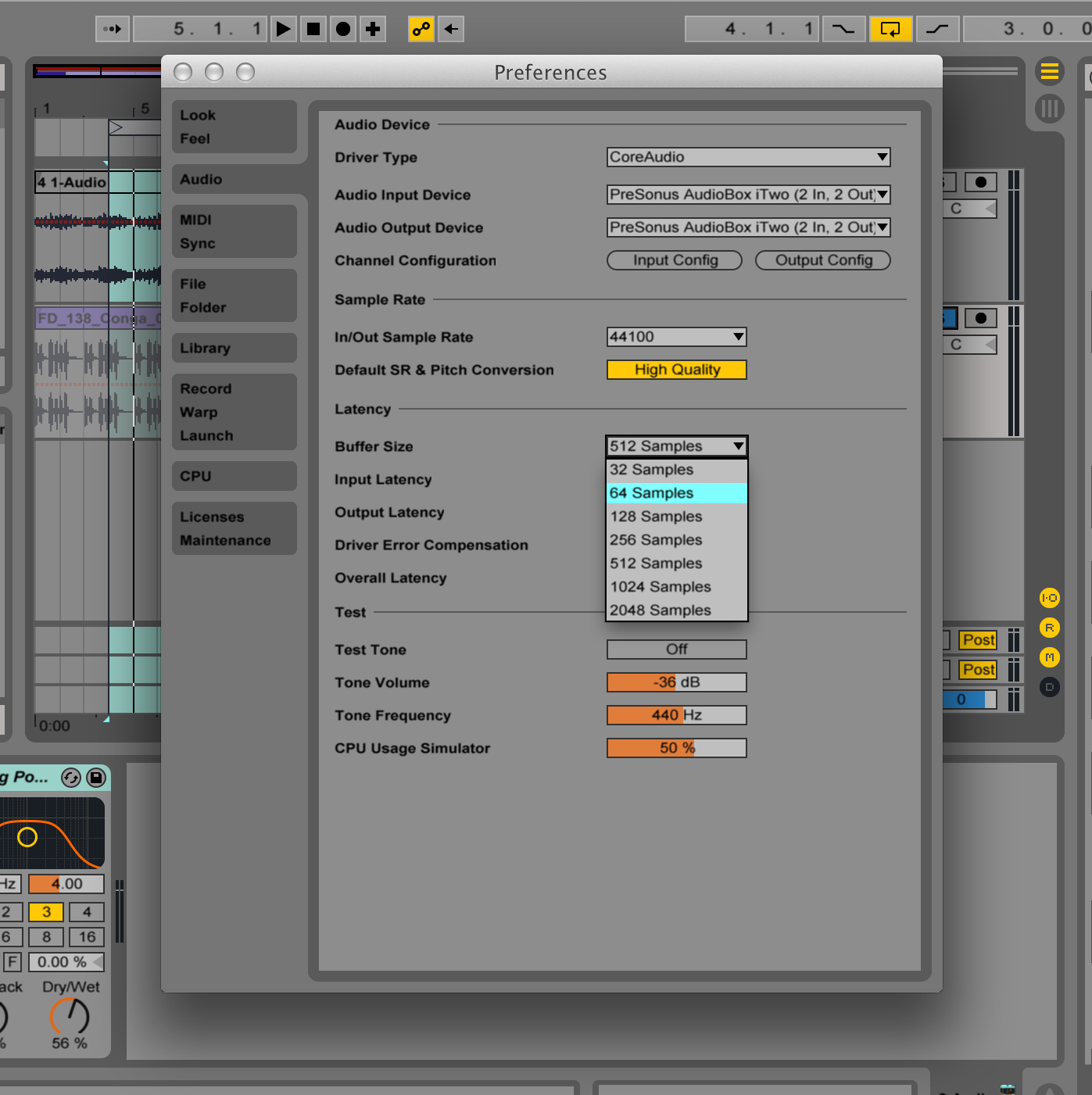Click the Punch-In switch icon
Viewport: 1092px width, 1095px height.
coord(843,29)
